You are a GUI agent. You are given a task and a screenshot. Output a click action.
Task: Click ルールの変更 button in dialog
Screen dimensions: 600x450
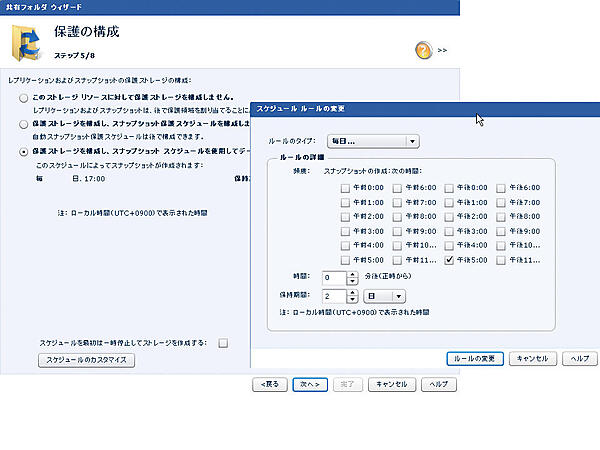475,359
